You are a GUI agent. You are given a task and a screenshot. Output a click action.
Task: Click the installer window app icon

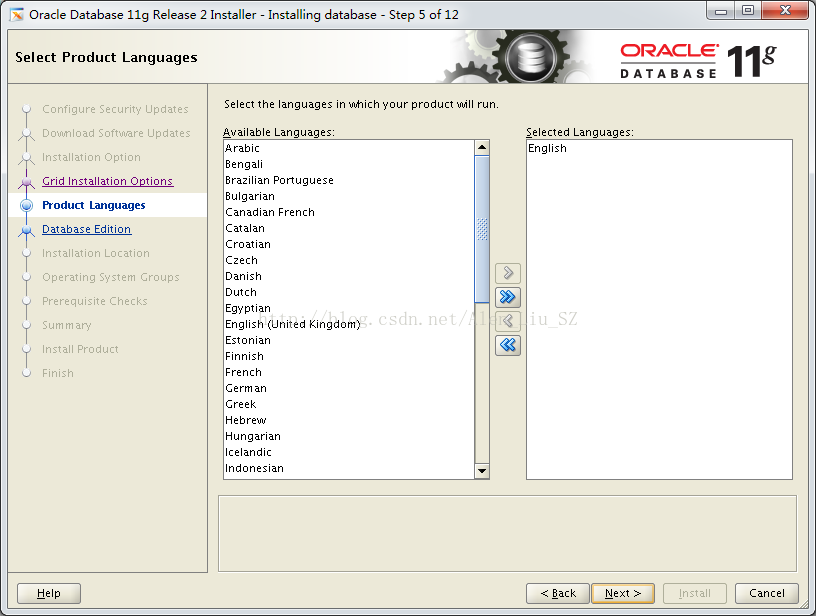tap(17, 15)
